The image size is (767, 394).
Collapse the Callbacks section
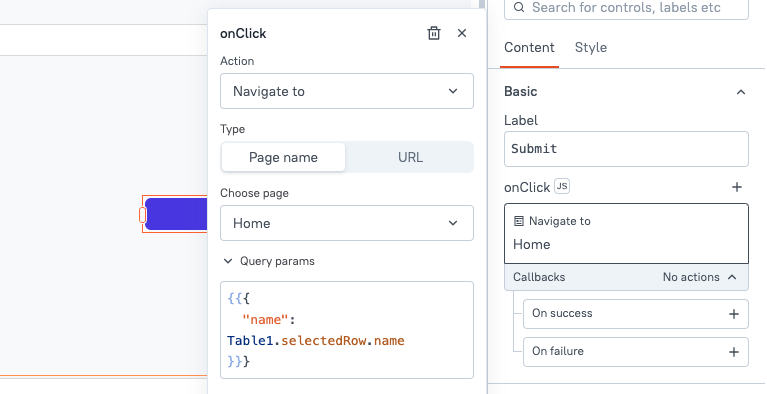pos(732,277)
